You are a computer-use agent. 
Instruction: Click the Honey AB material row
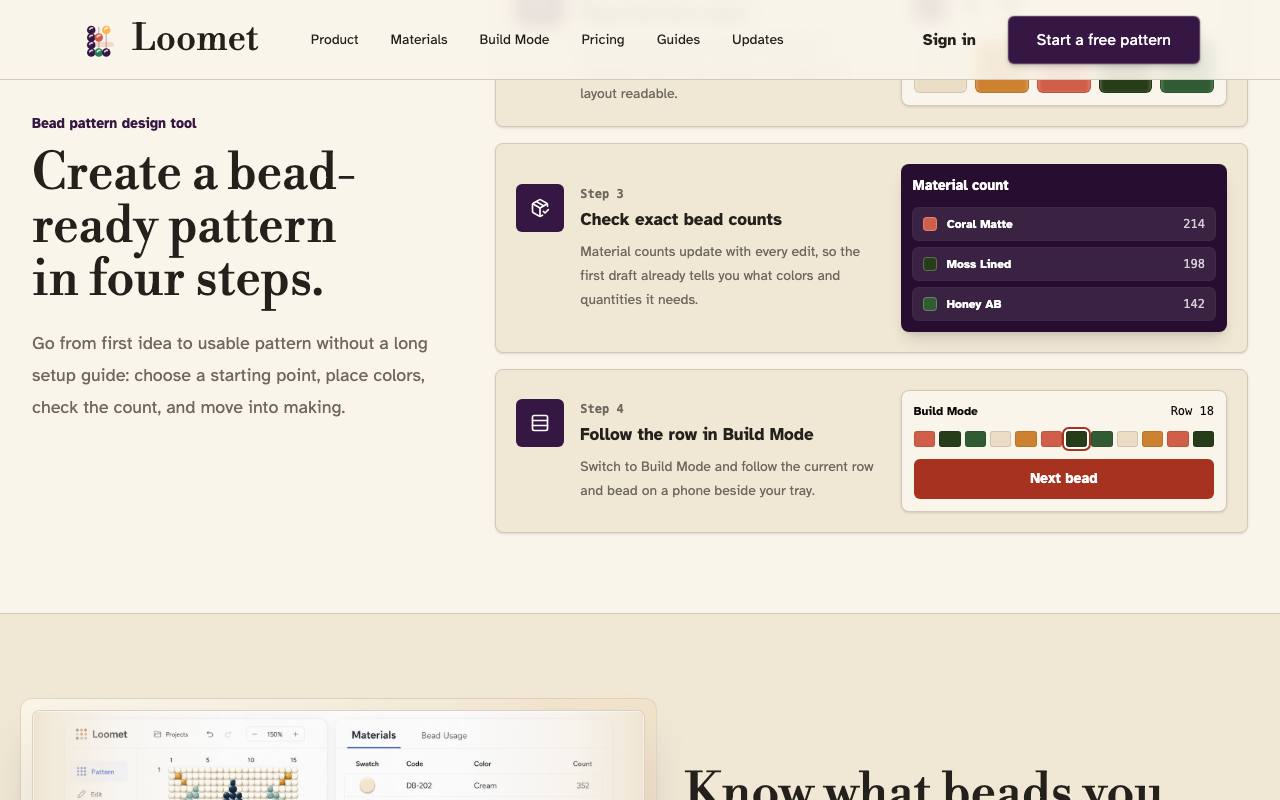click(x=1064, y=304)
